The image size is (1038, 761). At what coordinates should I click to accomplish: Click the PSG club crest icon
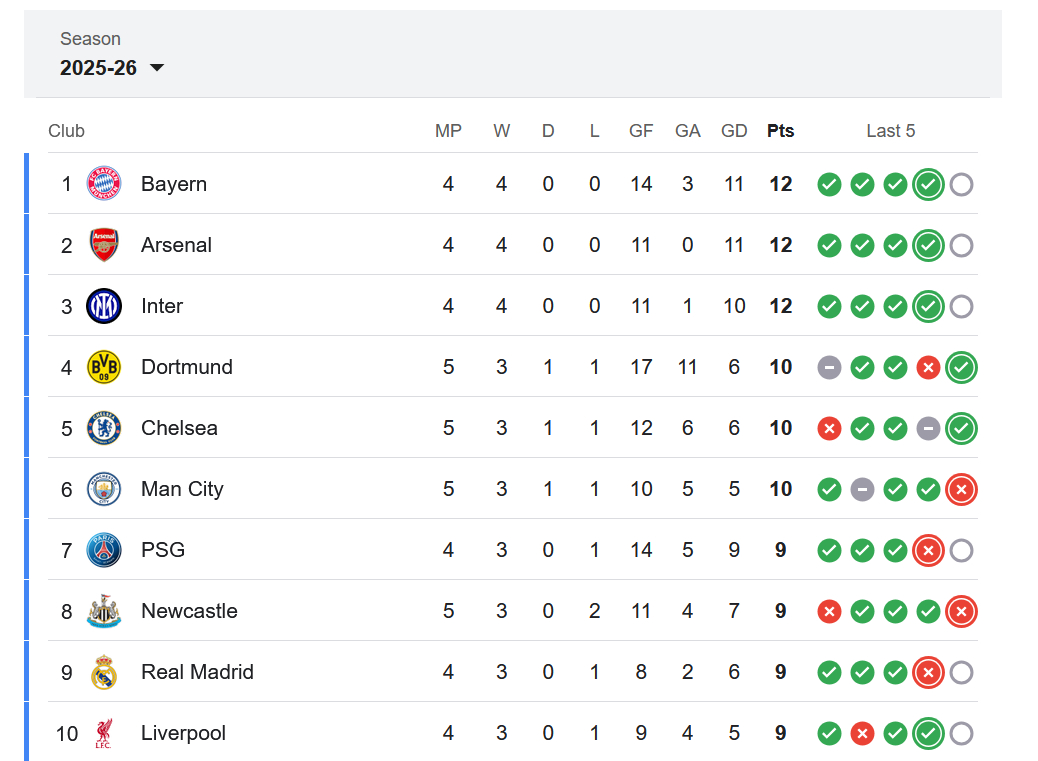click(104, 550)
